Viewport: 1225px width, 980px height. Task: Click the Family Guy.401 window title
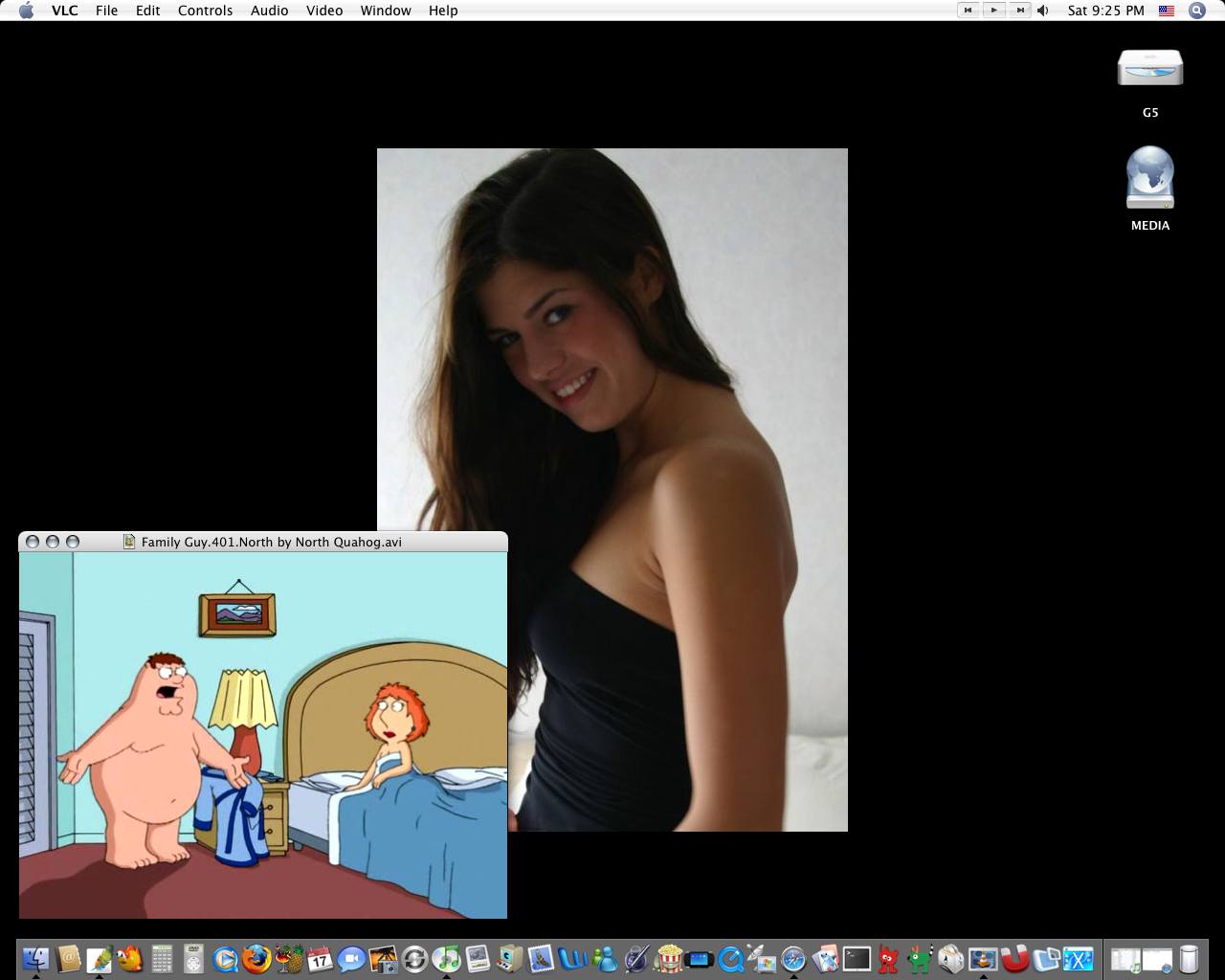pos(272,542)
